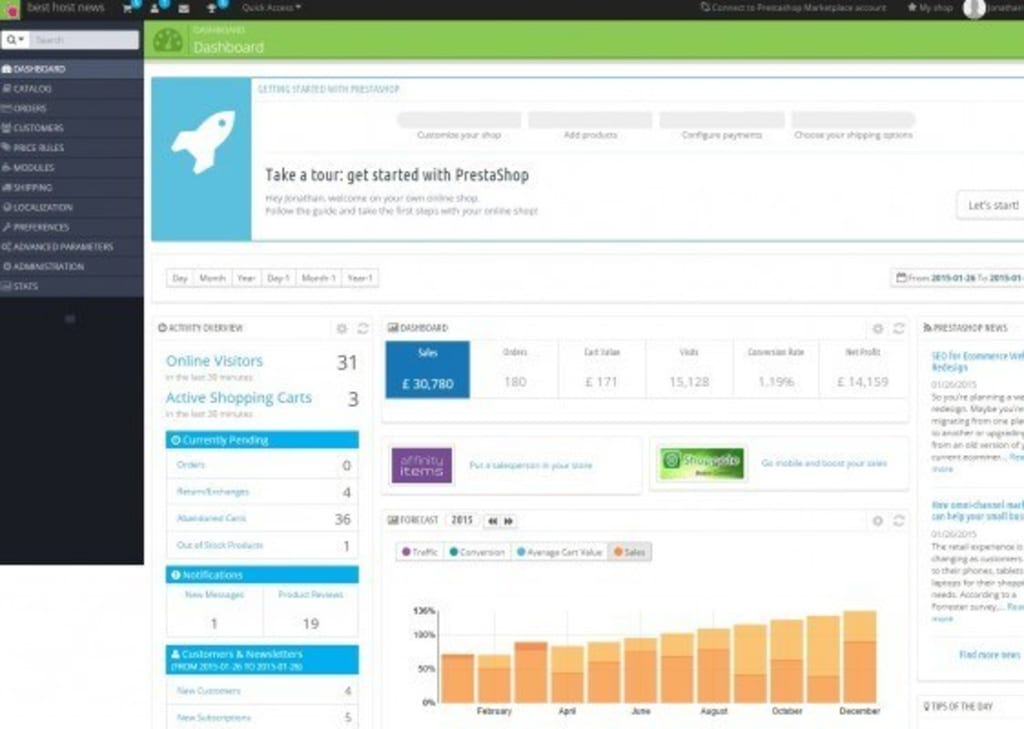This screenshot has height=729, width=1024.
Task: Focus the sidebar Search field
Action: [84, 40]
